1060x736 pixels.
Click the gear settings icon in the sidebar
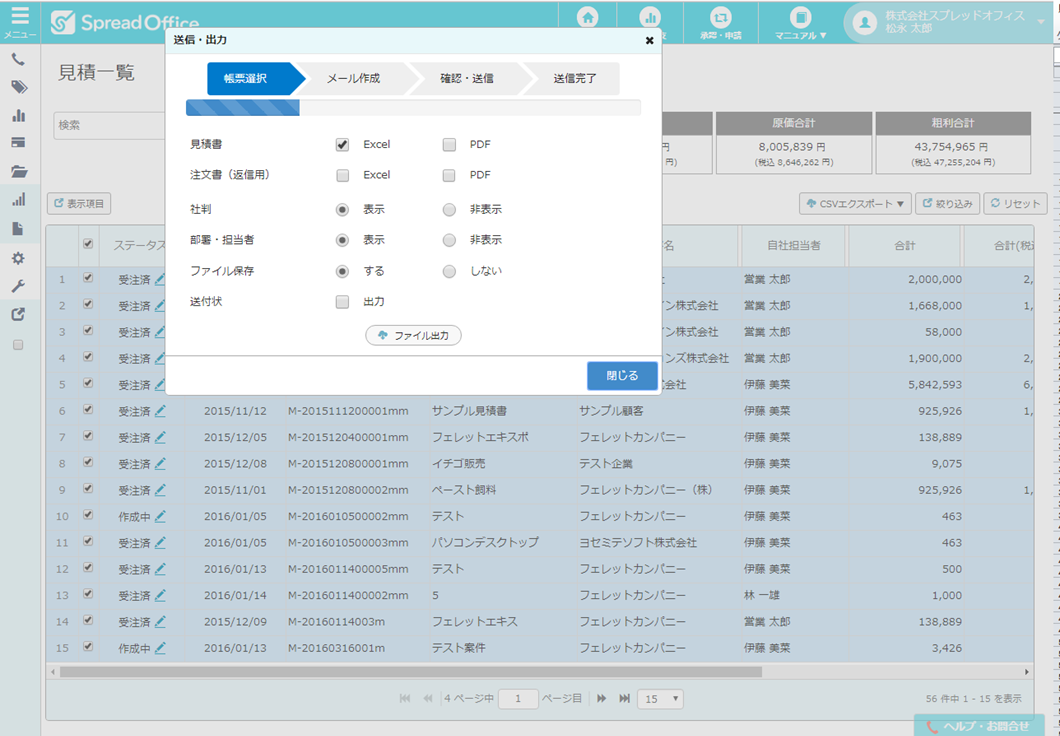coord(18,257)
